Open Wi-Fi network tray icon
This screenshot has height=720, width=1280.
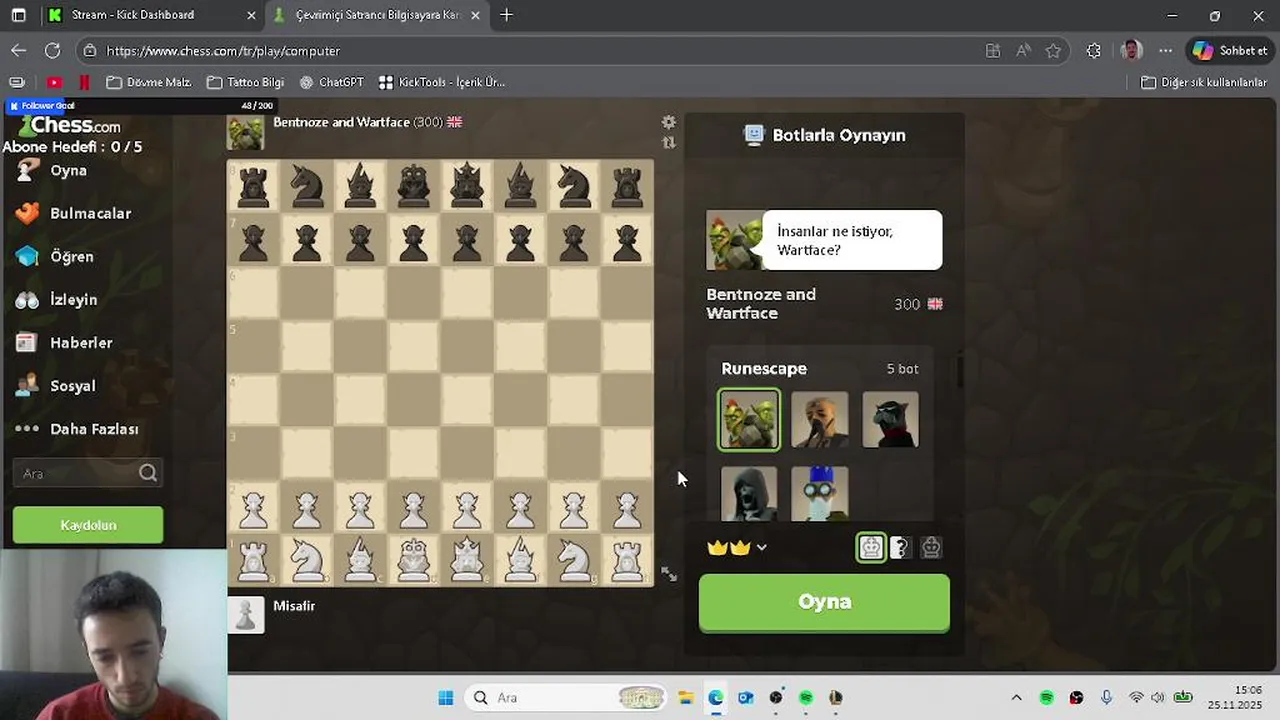[x=1136, y=698]
